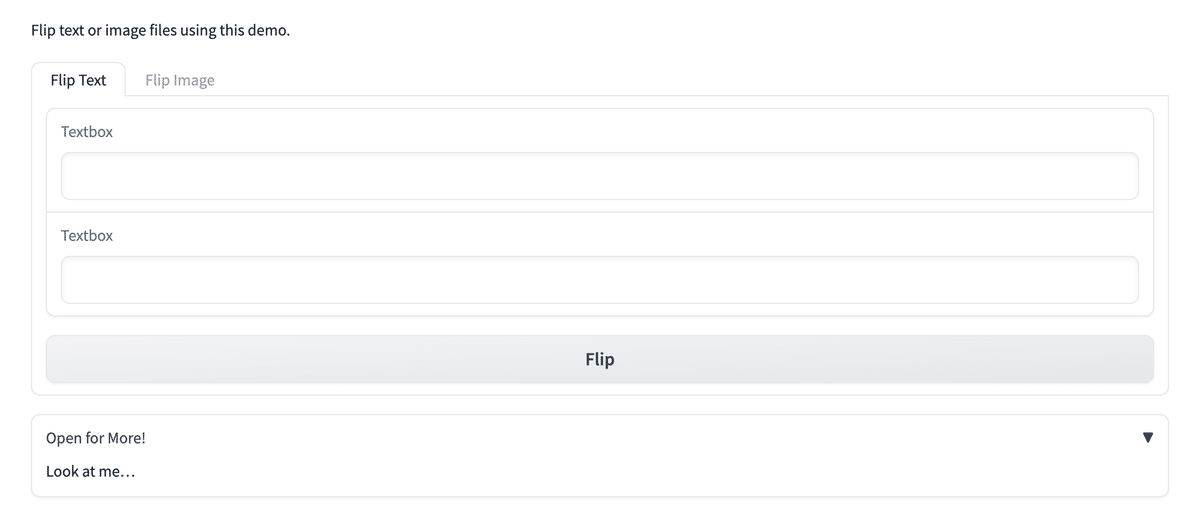Click the "Look at me…" text

[90, 471]
